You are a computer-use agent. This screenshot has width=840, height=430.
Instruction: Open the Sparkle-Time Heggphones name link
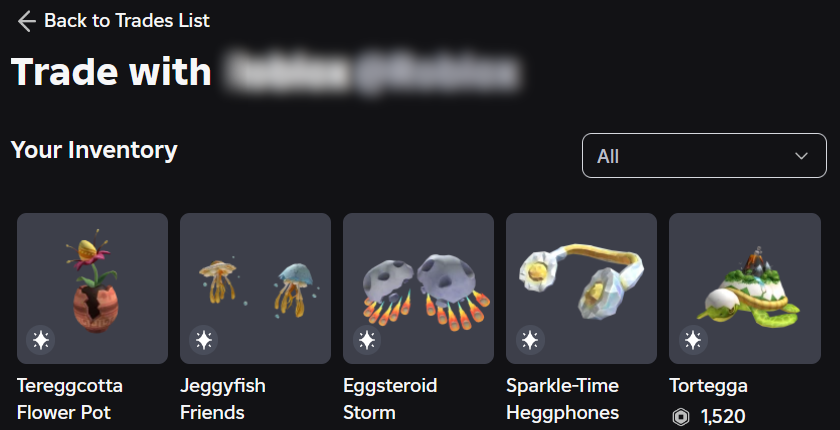562,399
